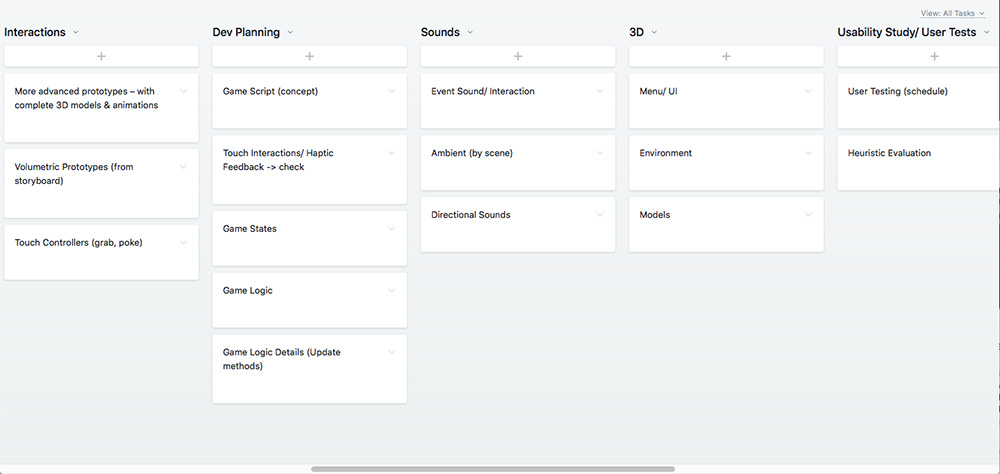Click the horizontal scrollbar at the bottom
The height and width of the screenshot is (474, 1000).
[493, 469]
